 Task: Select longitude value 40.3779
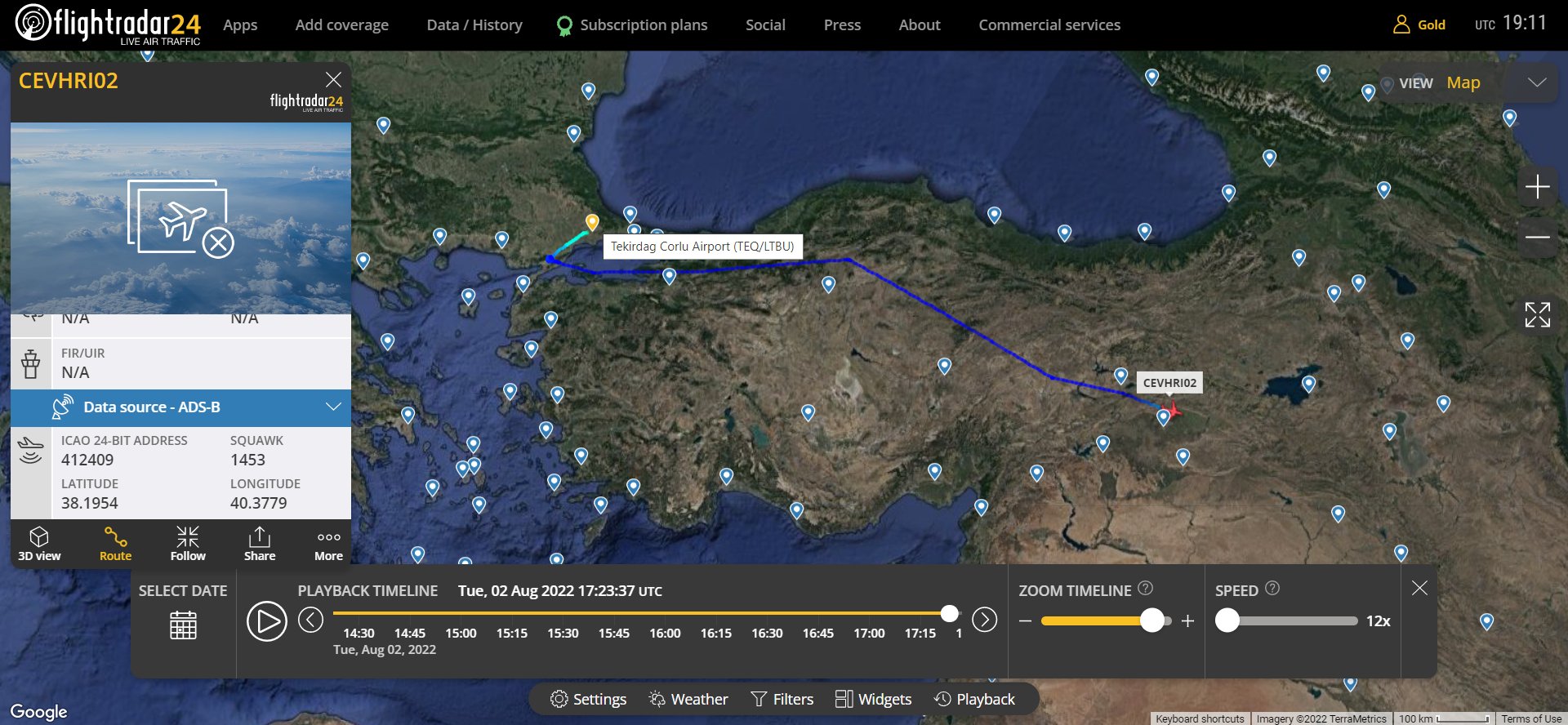(x=259, y=503)
